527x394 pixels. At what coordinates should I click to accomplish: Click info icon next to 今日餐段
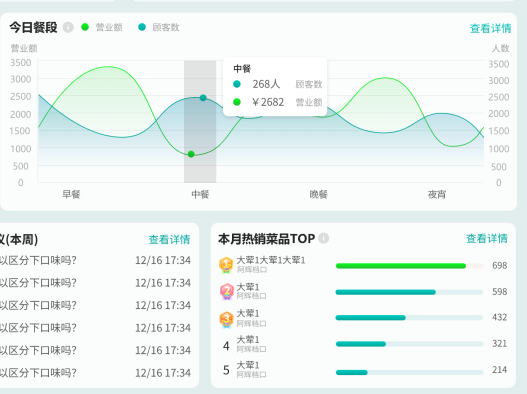coord(68,27)
